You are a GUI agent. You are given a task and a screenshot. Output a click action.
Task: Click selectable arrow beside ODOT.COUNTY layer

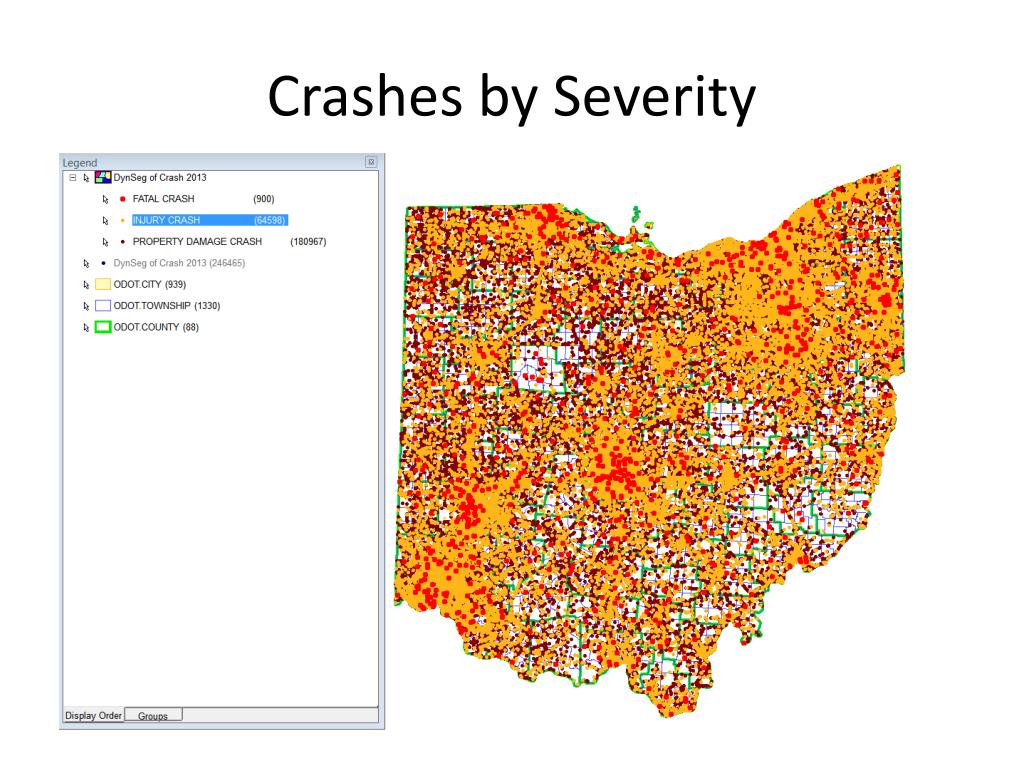(86, 328)
